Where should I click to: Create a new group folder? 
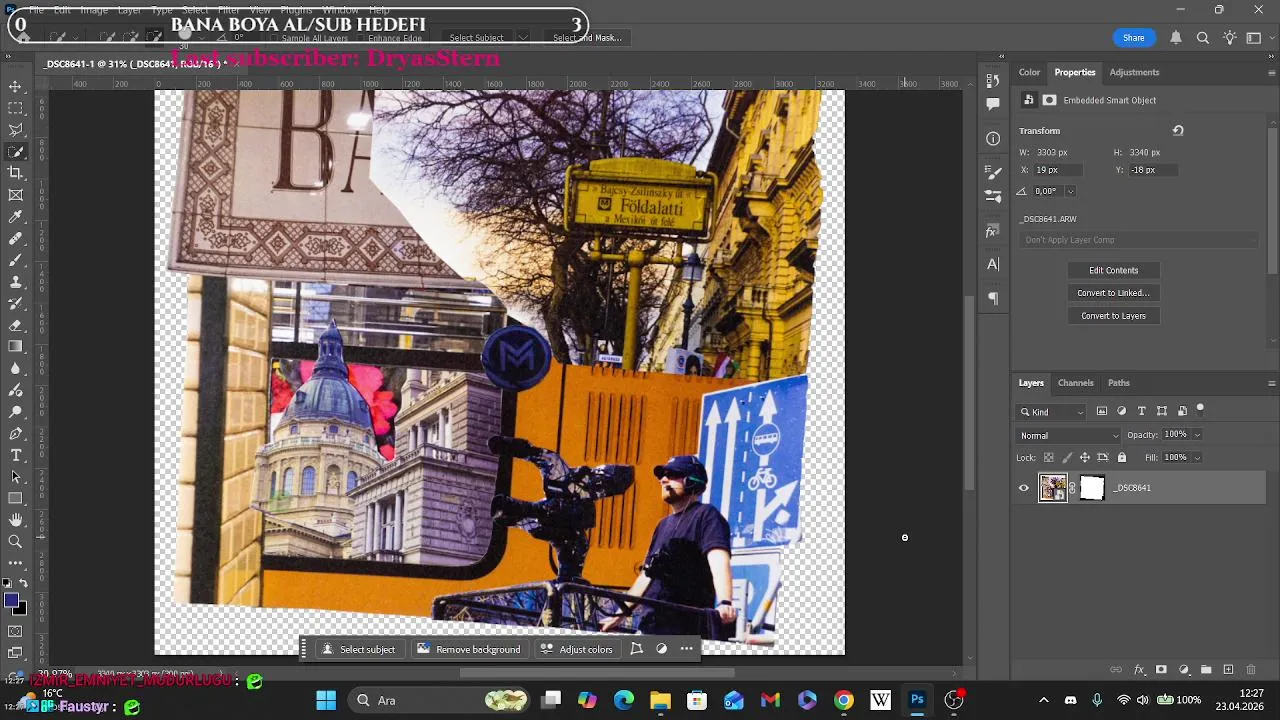click(1206, 670)
